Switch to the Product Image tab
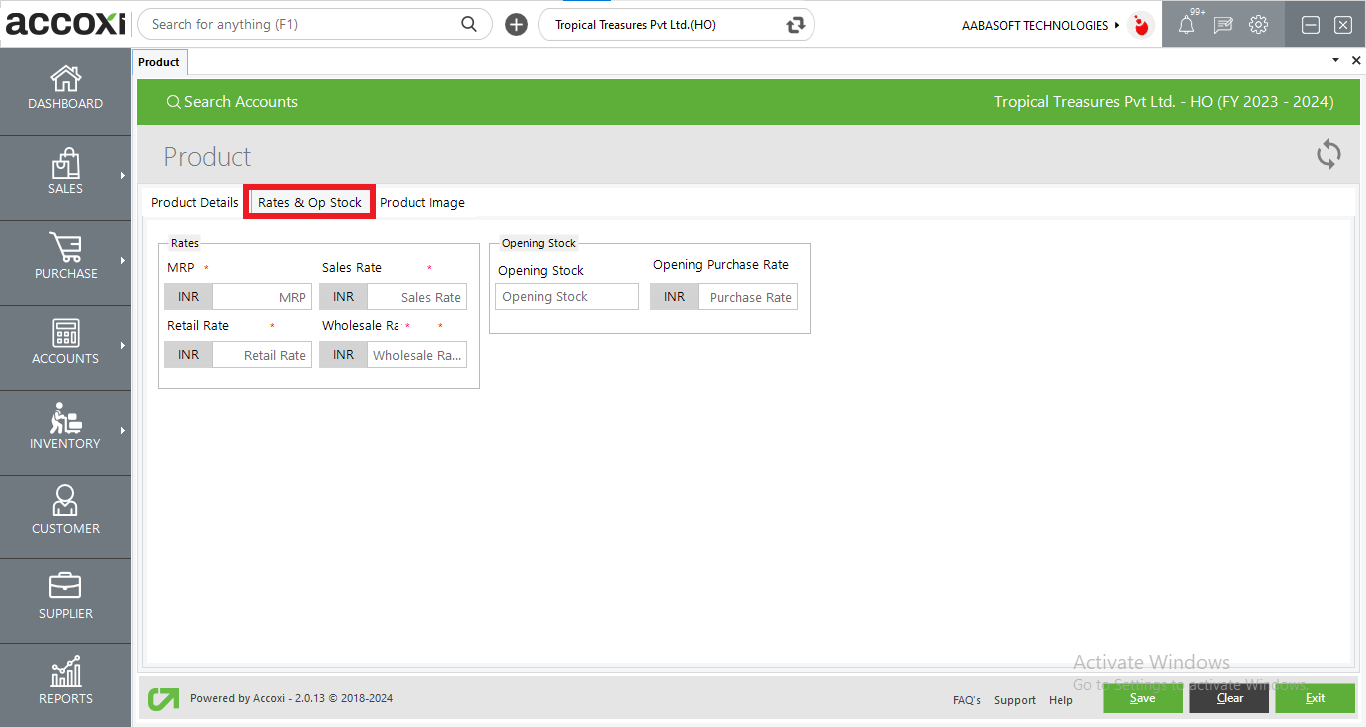Viewport: 1366px width, 727px height. coord(422,202)
